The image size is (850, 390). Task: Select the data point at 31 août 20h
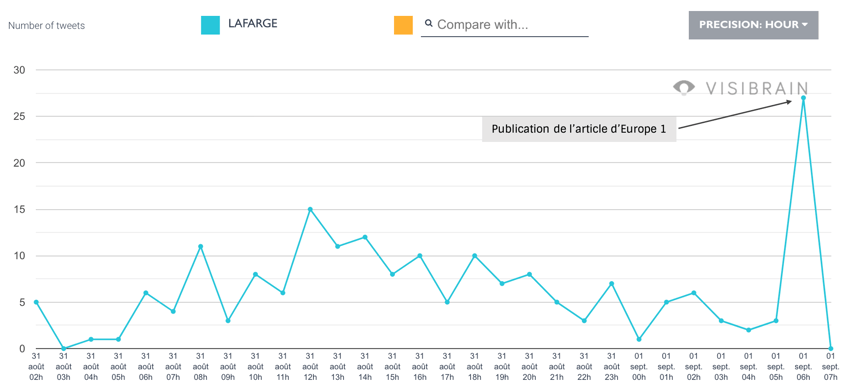pos(529,274)
